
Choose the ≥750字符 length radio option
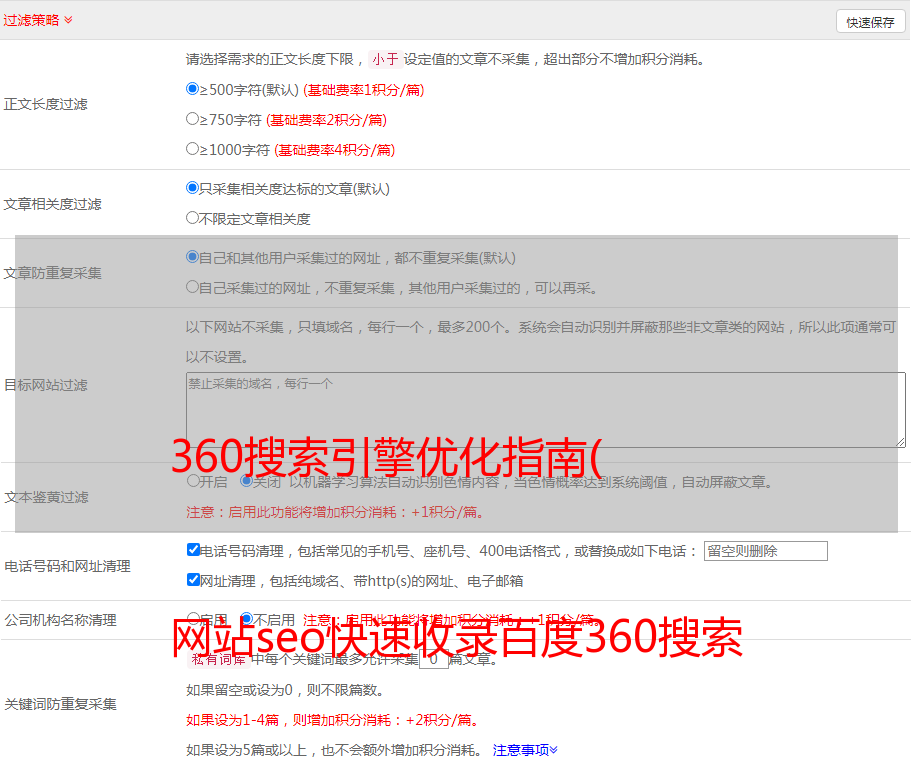click(x=193, y=119)
